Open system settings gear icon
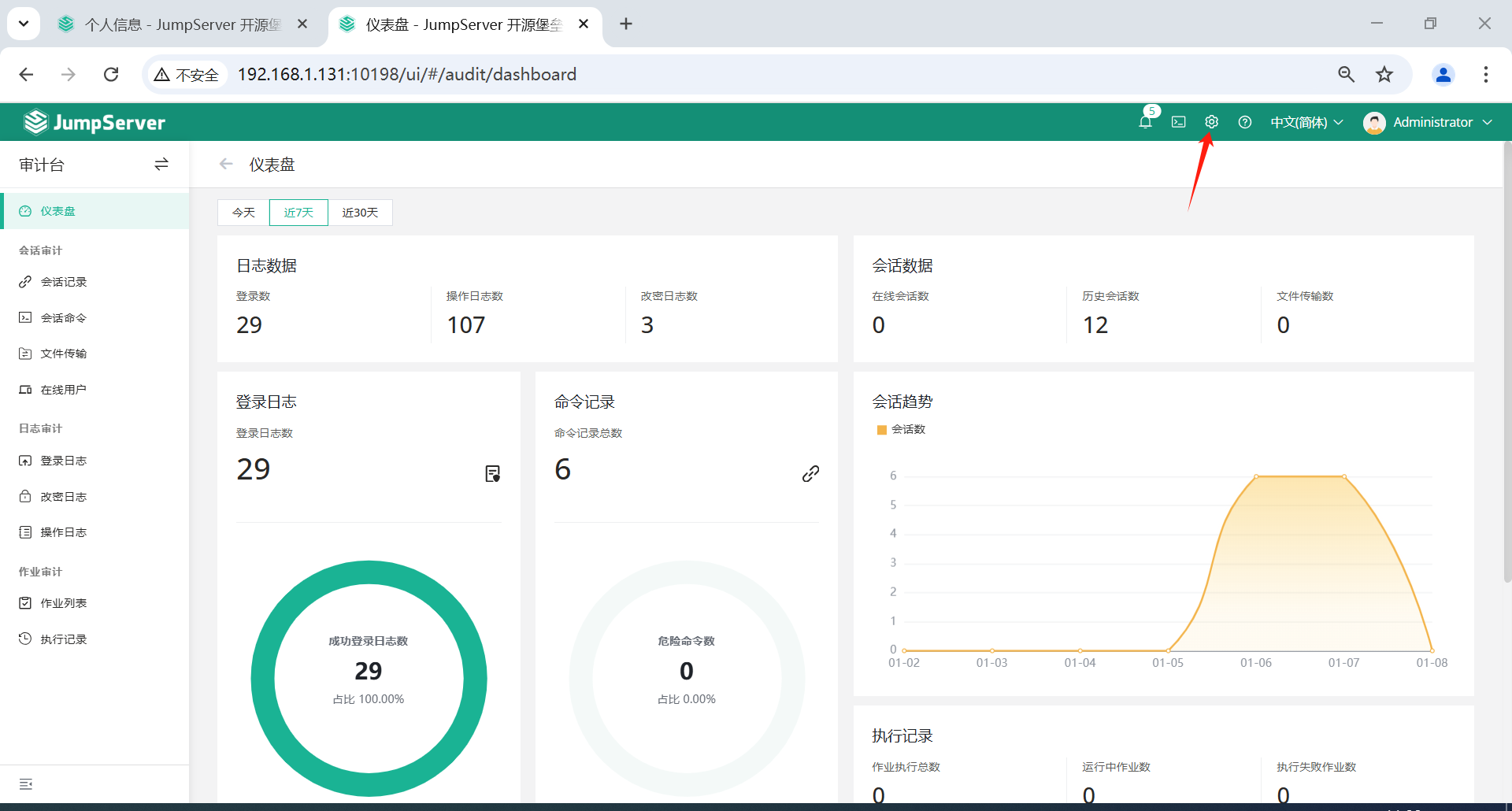This screenshot has width=1512, height=811. [1211, 122]
